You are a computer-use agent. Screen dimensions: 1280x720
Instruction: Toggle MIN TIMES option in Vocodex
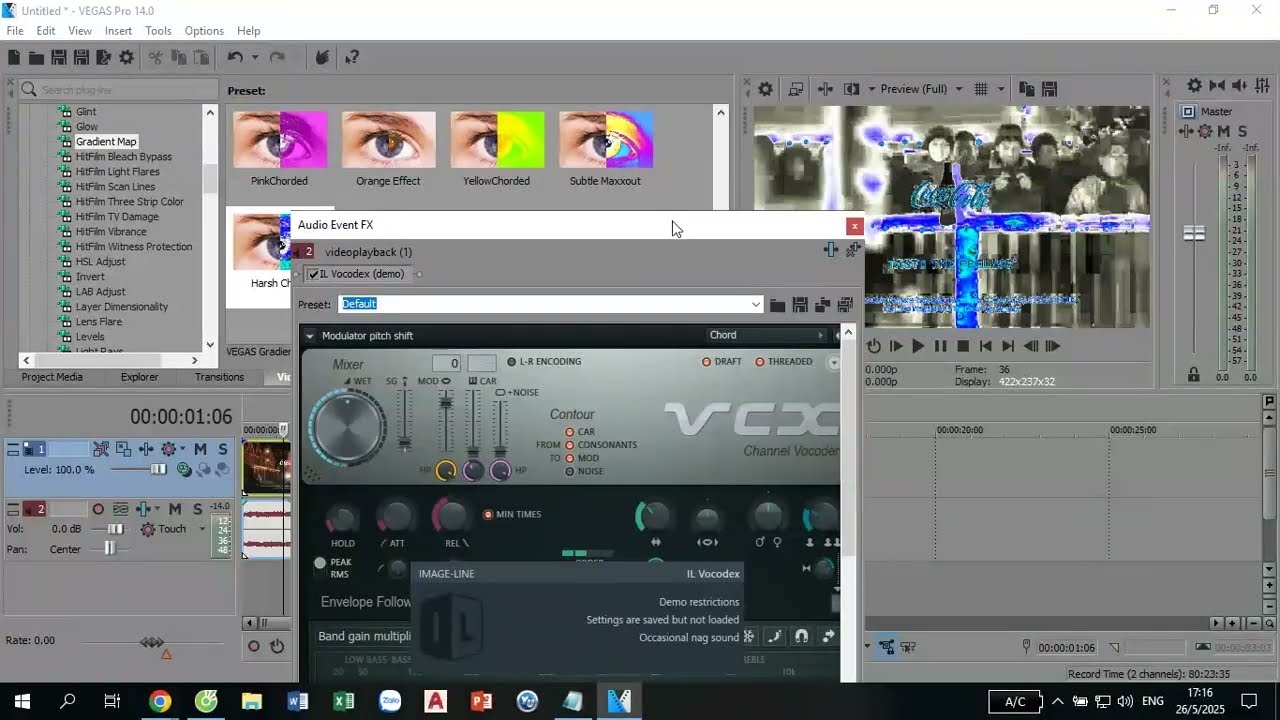(488, 515)
